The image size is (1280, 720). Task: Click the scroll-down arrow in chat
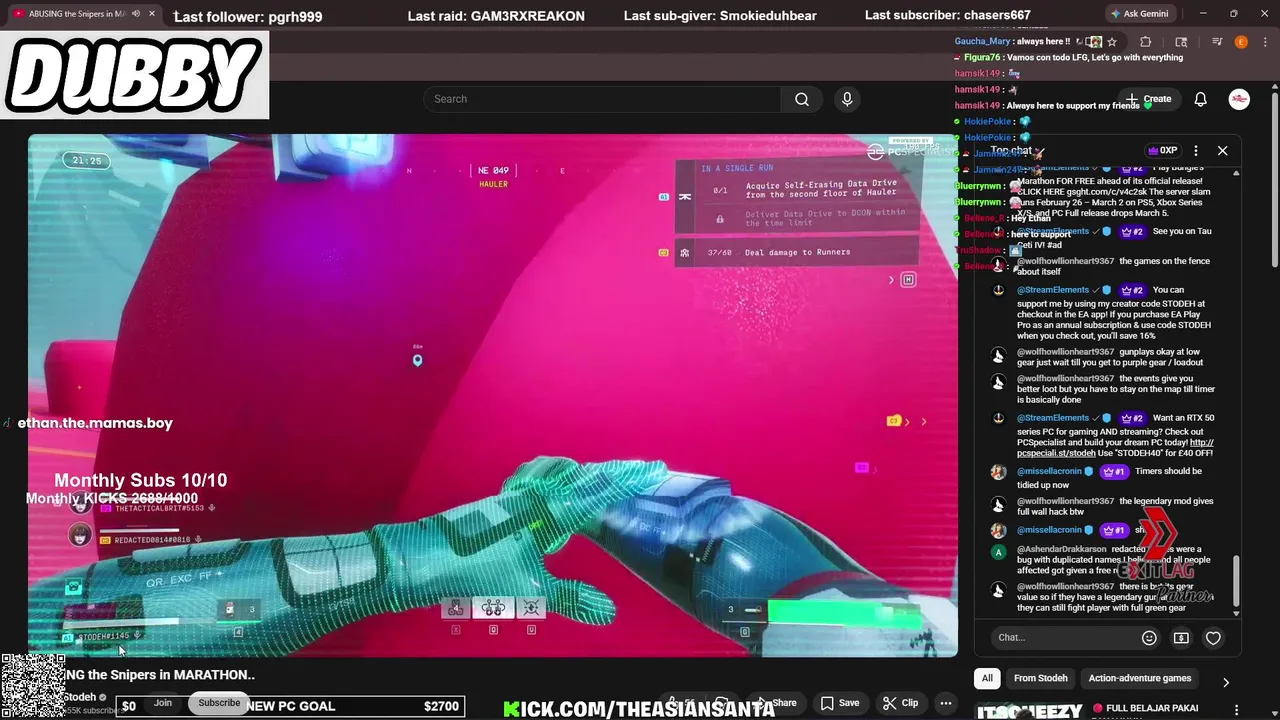1236,613
